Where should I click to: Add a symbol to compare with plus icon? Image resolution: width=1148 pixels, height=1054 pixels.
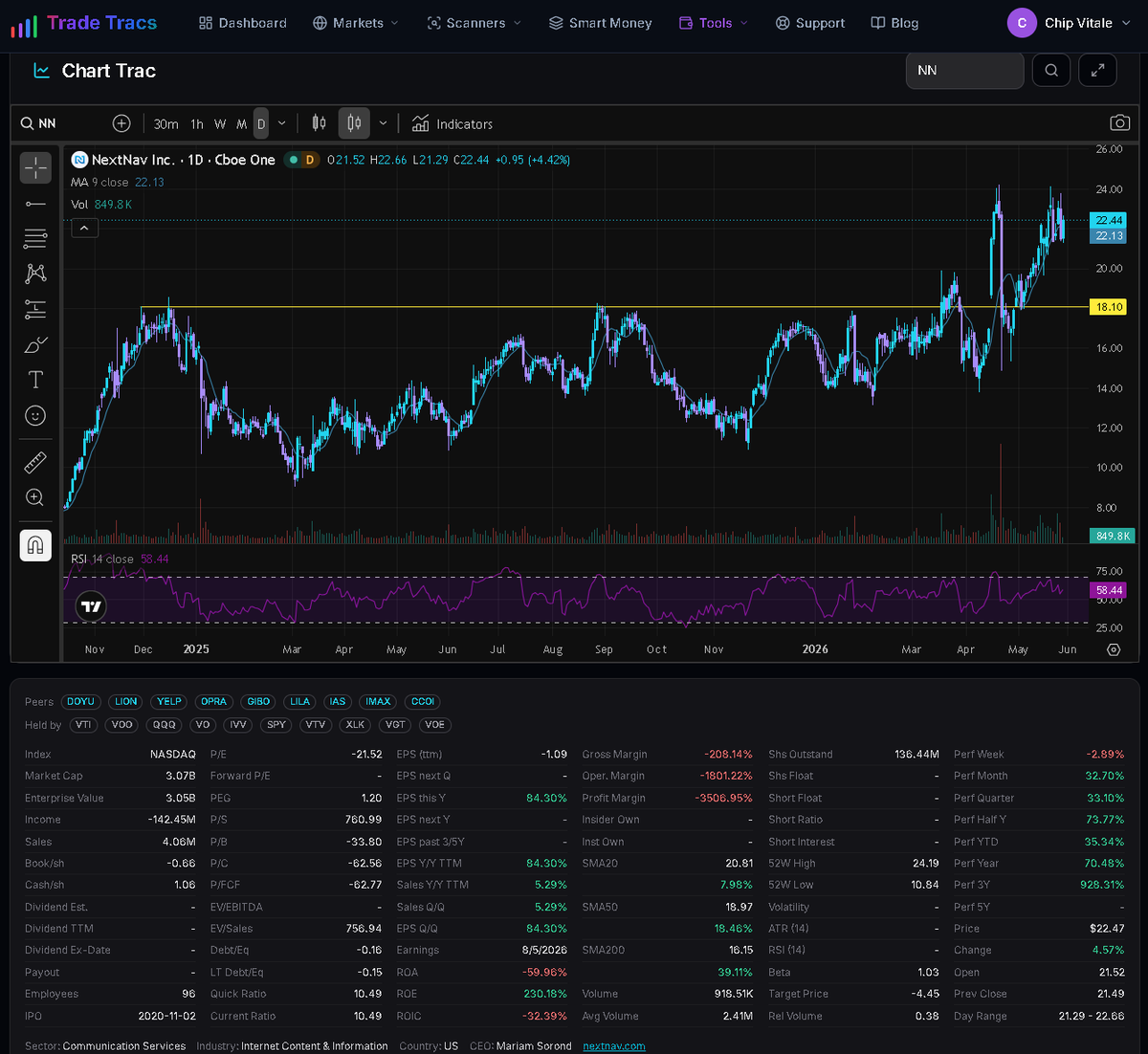pyautogui.click(x=121, y=123)
